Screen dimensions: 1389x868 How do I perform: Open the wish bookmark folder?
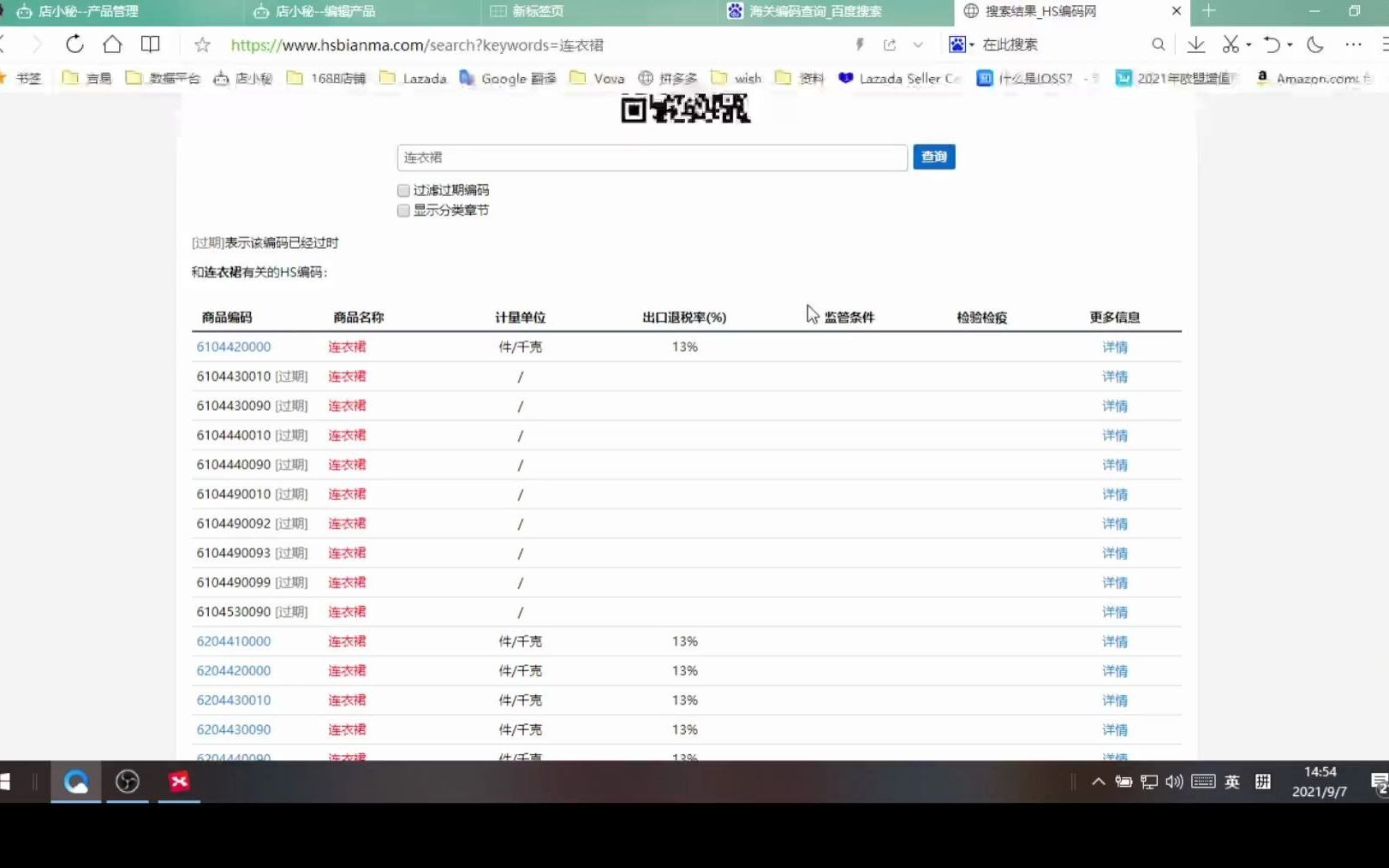[736, 78]
